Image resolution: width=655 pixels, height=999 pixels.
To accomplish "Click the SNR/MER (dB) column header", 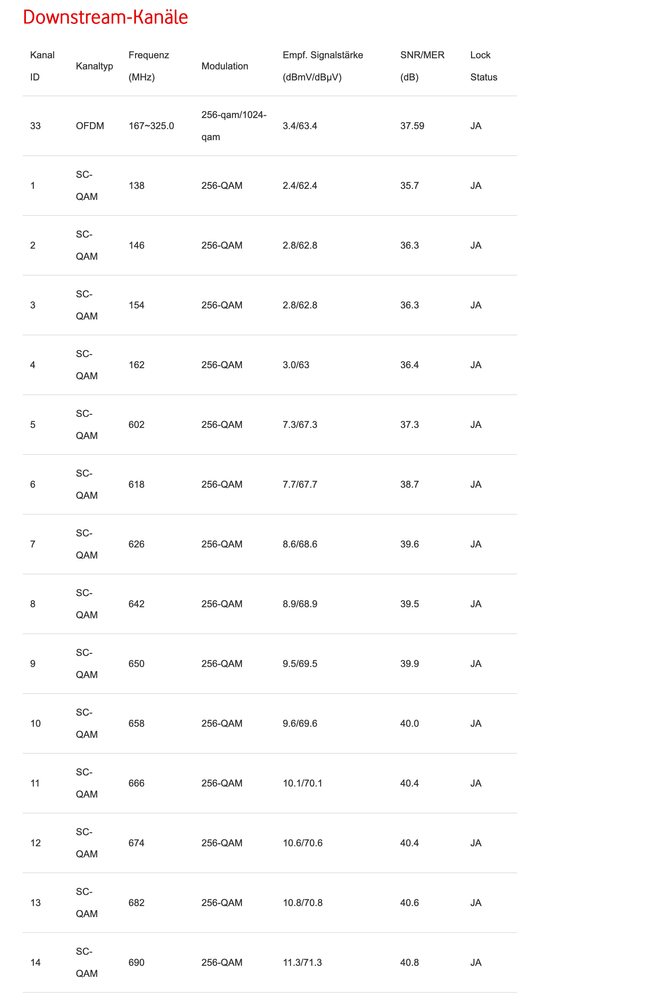I will point(422,66).
